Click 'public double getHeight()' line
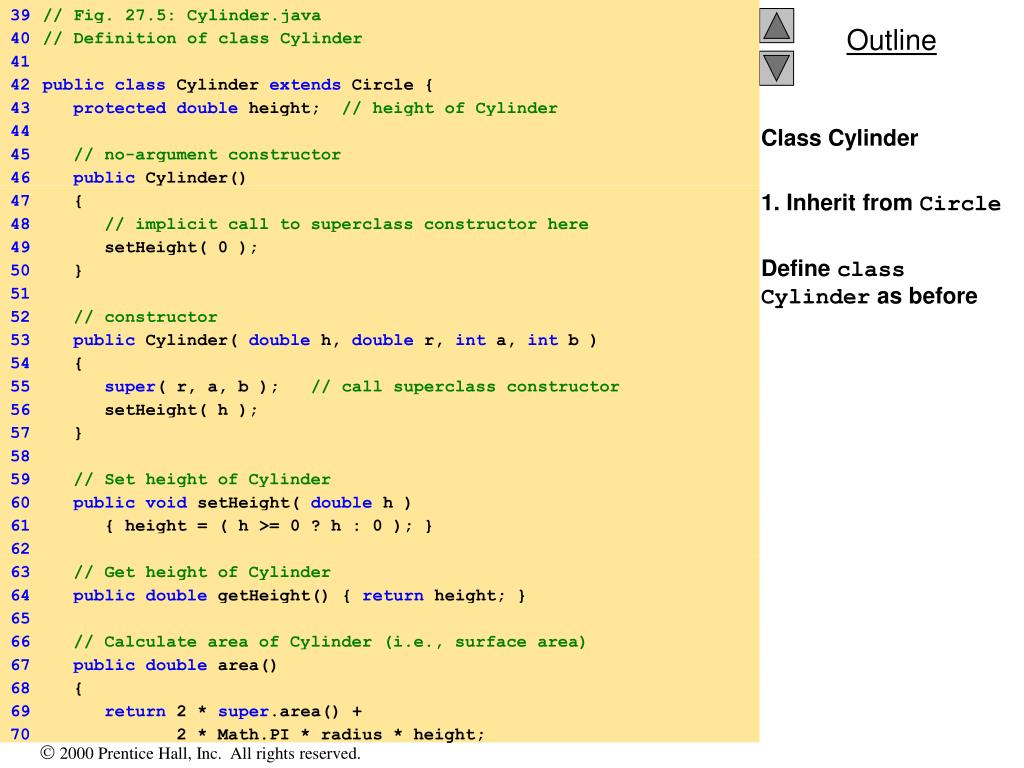1024x768 pixels. coord(299,596)
